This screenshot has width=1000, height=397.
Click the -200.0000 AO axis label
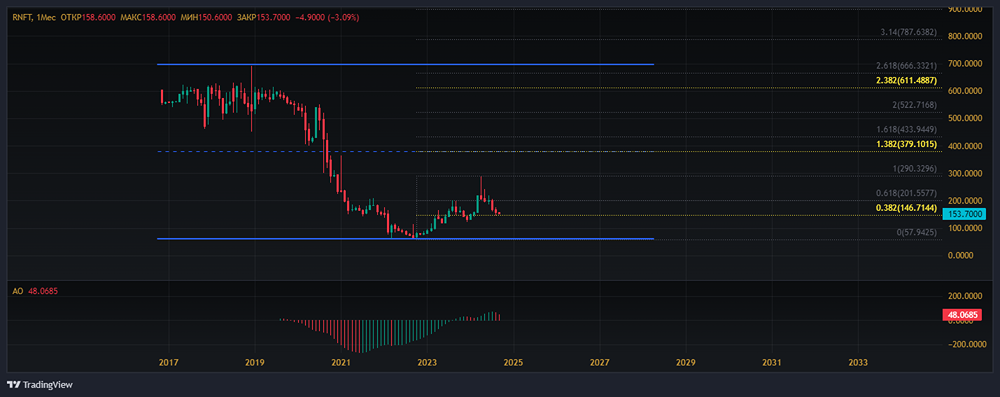pos(966,344)
